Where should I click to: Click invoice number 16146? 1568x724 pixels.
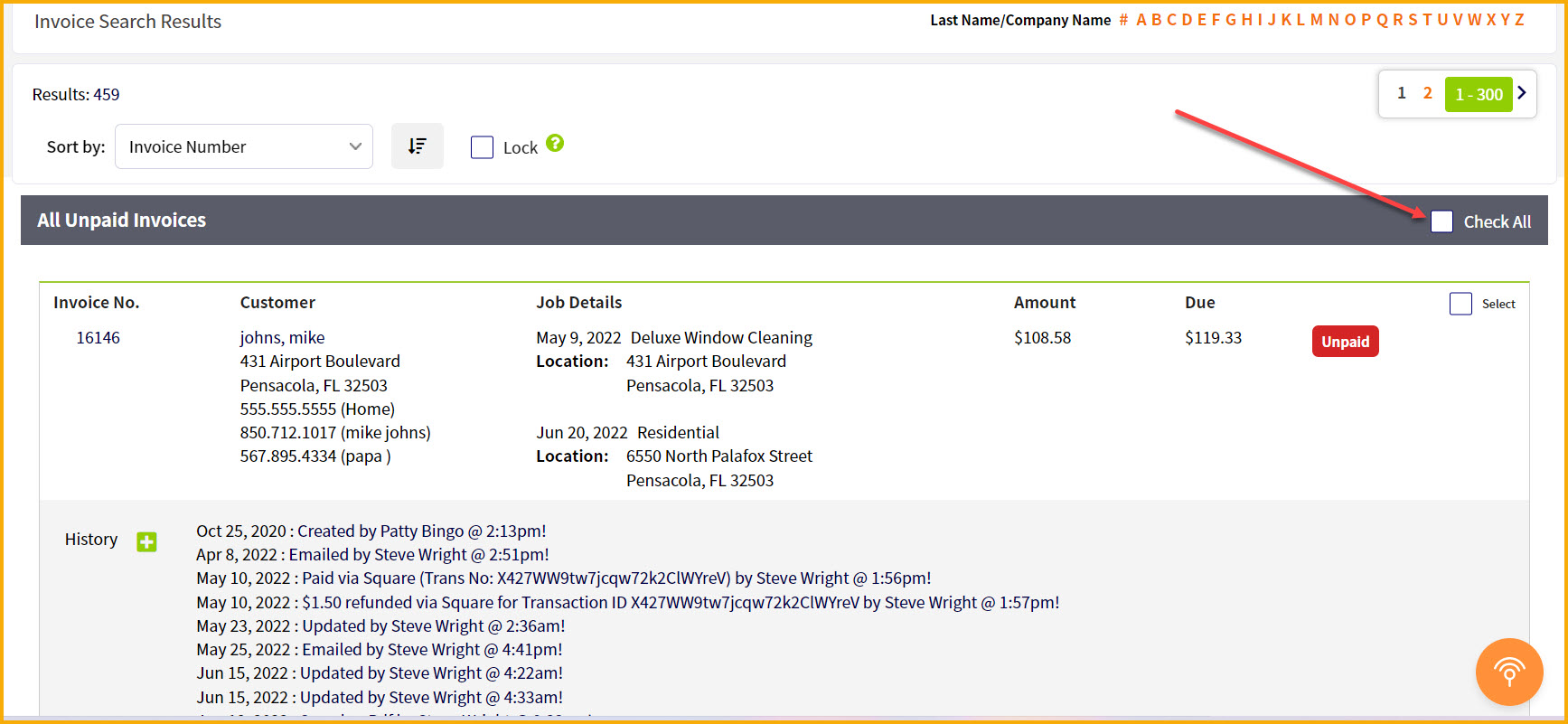tap(98, 337)
